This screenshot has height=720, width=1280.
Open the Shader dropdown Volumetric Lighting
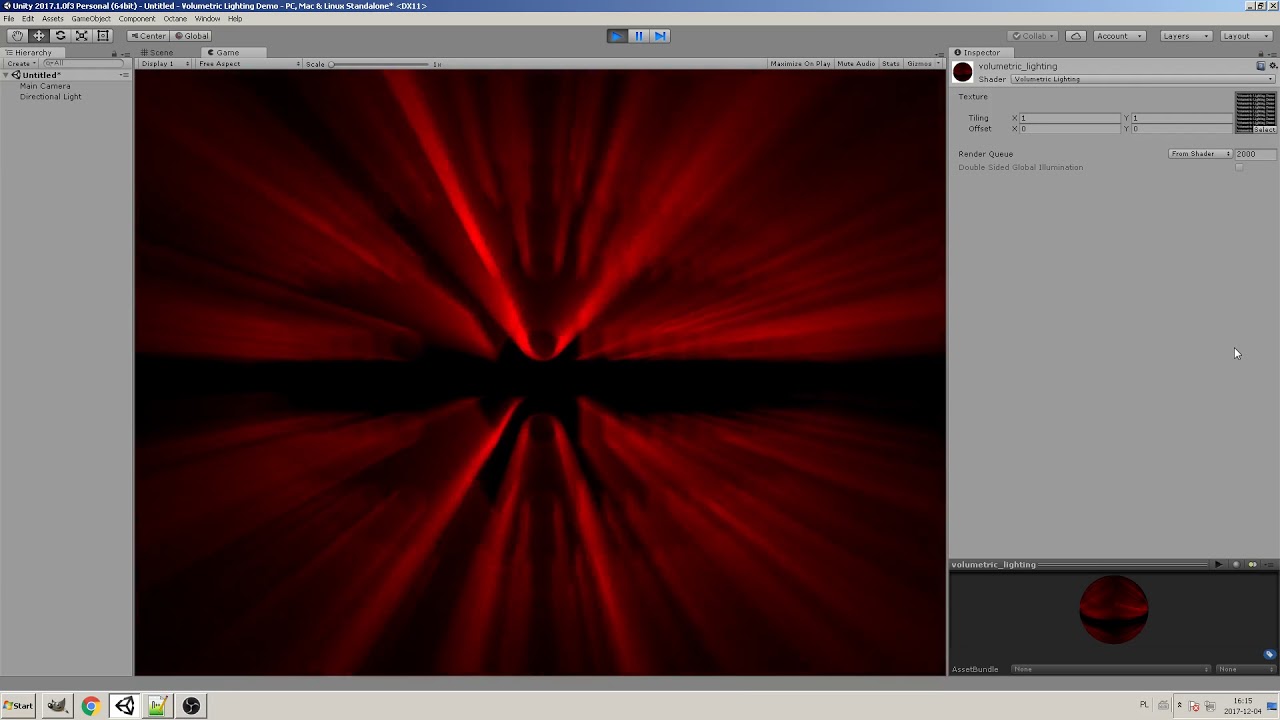coord(1143,79)
